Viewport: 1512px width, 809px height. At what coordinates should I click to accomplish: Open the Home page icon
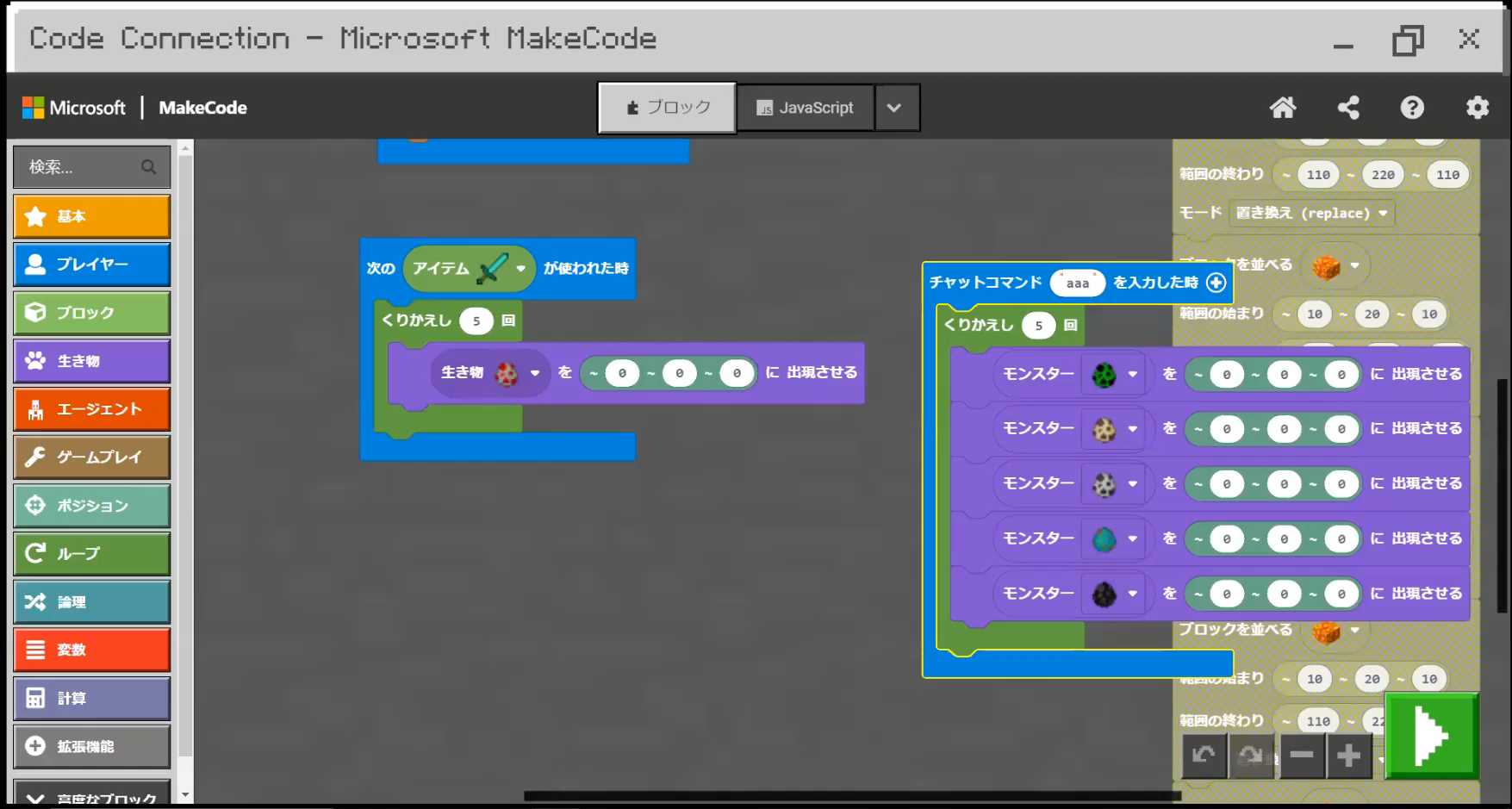coord(1283,108)
